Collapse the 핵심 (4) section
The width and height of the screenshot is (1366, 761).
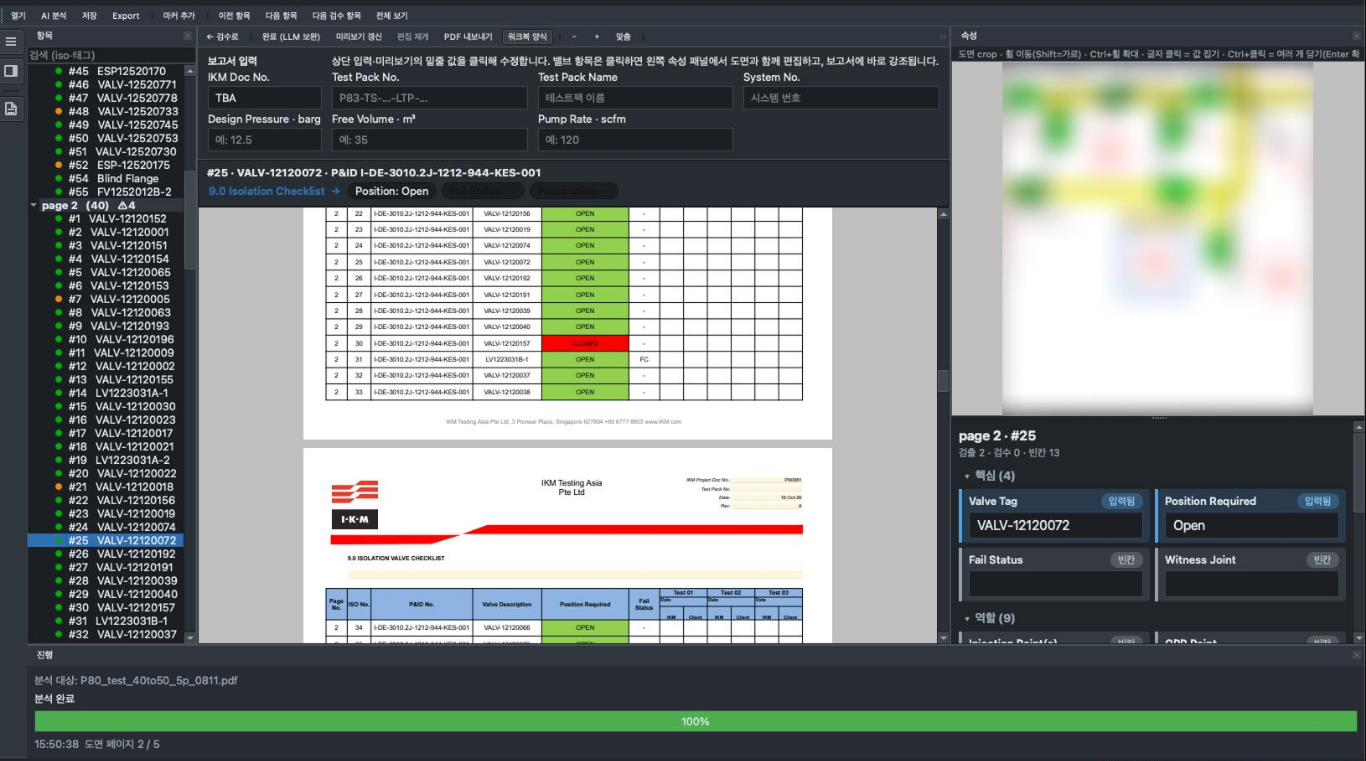coord(967,476)
